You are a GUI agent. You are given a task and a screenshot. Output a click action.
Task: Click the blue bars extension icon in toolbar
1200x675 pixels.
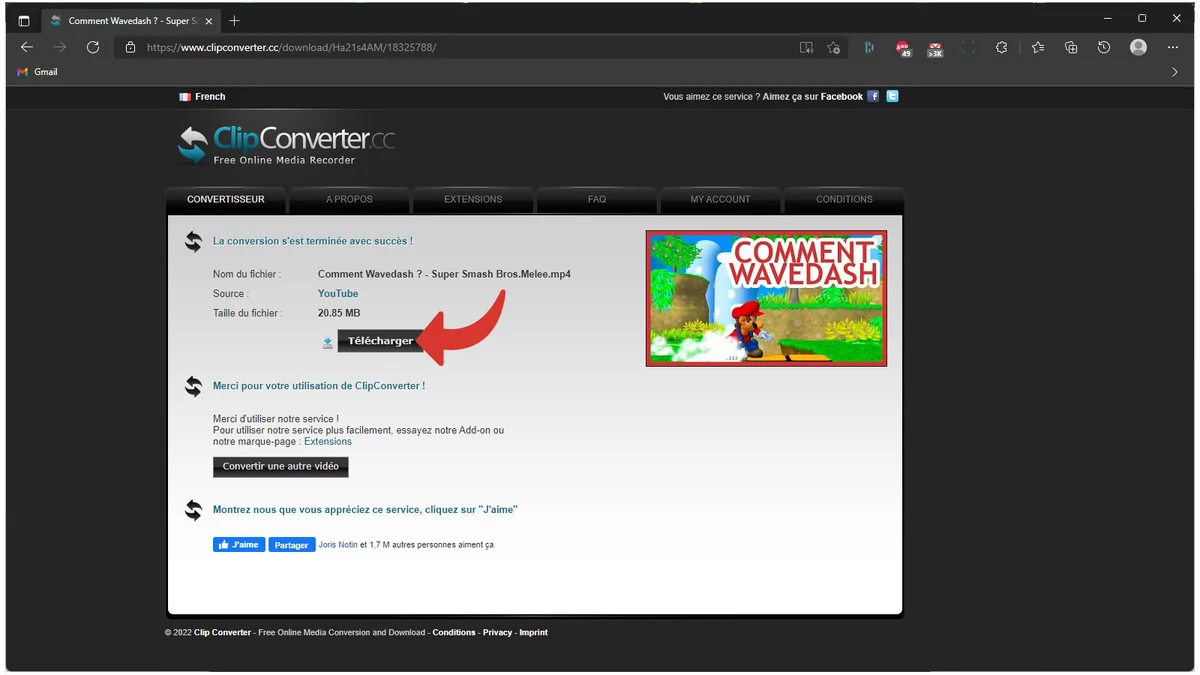(x=869, y=47)
